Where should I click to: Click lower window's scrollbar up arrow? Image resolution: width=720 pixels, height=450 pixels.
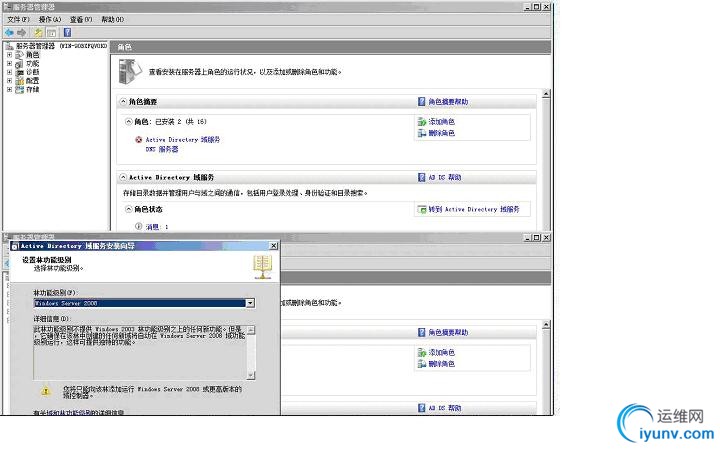click(x=546, y=325)
